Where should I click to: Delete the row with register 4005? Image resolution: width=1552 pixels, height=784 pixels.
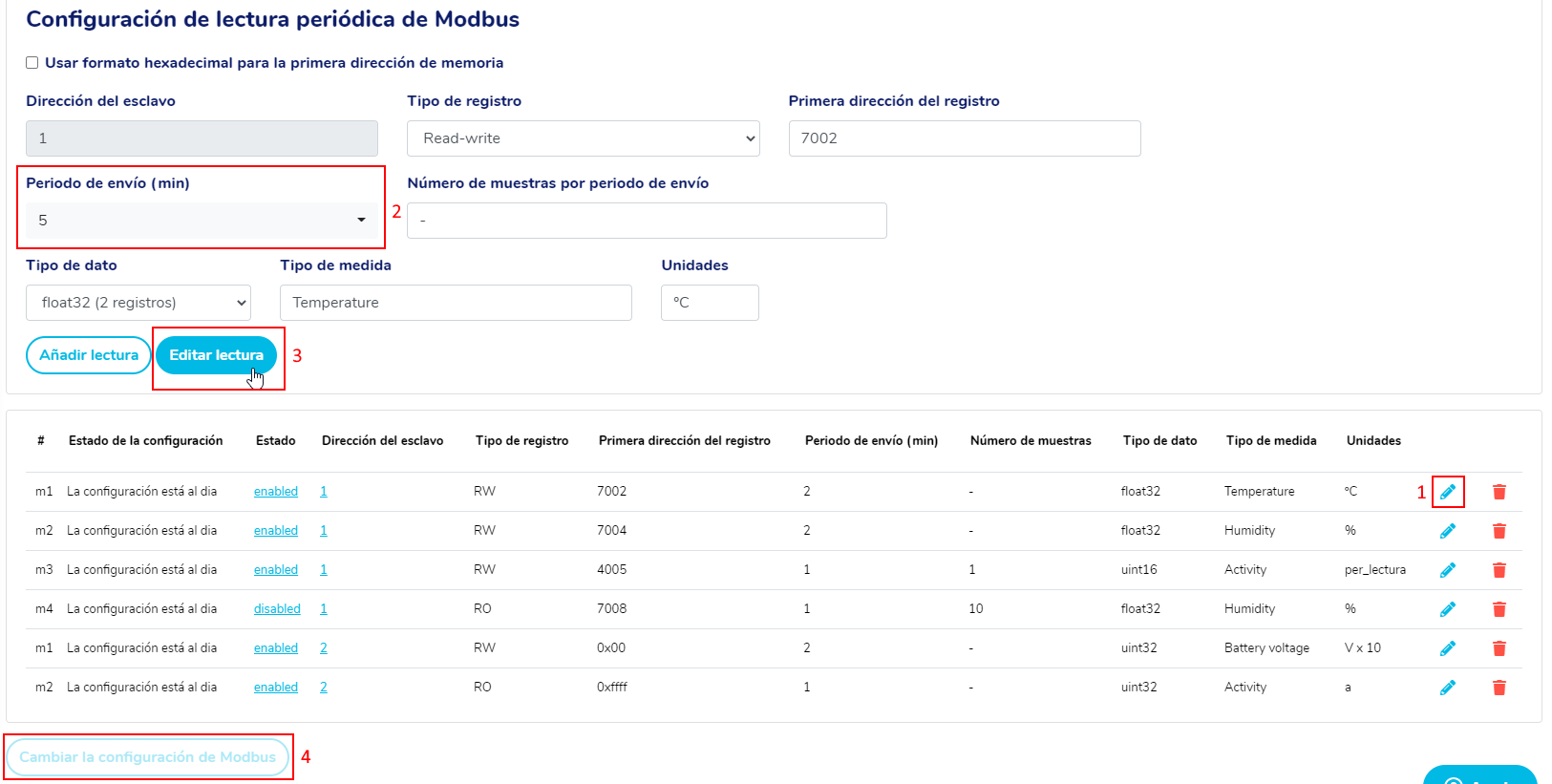1499,570
